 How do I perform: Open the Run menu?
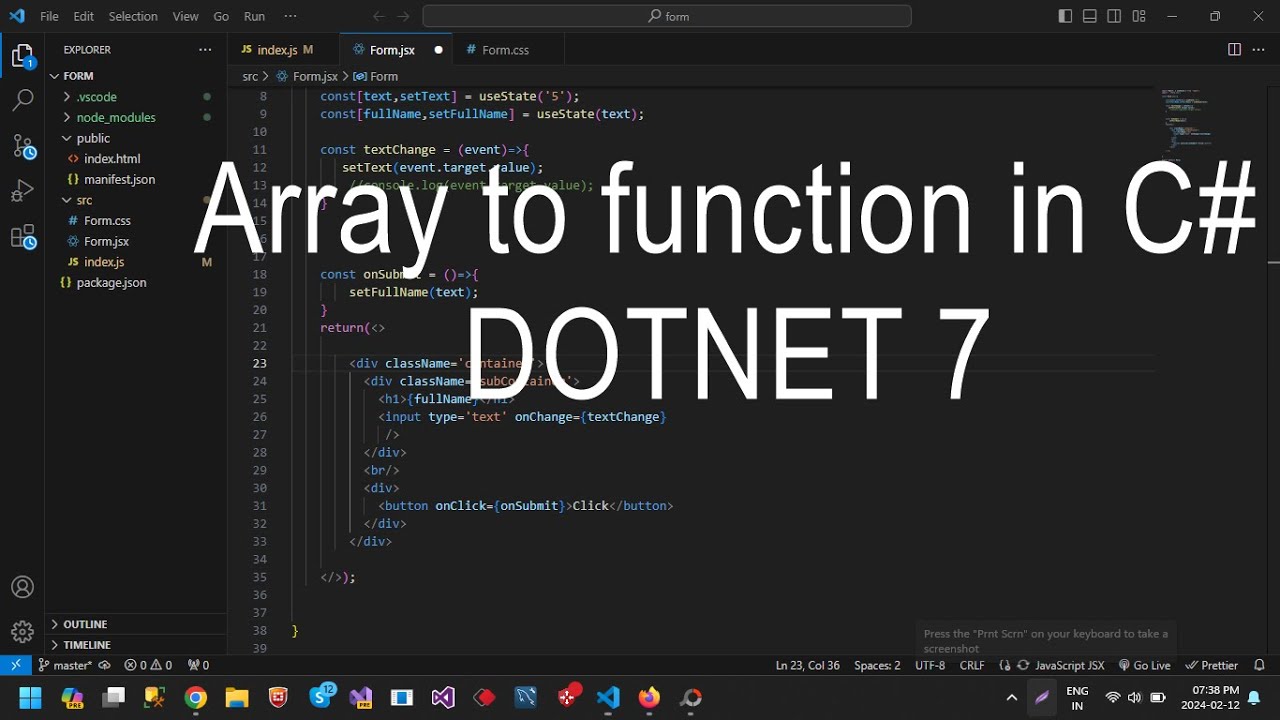coord(254,16)
